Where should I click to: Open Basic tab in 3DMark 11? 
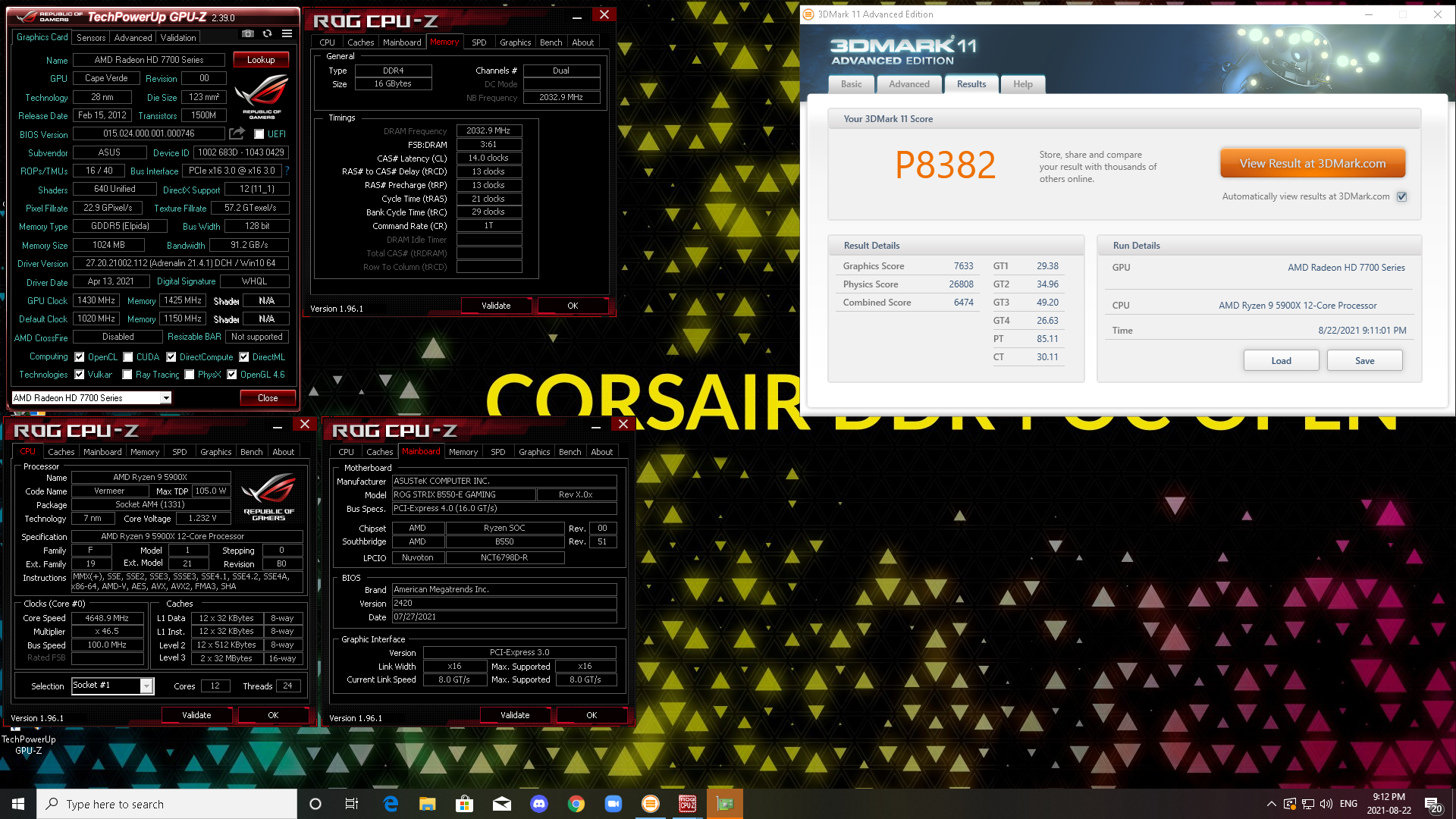pos(851,84)
